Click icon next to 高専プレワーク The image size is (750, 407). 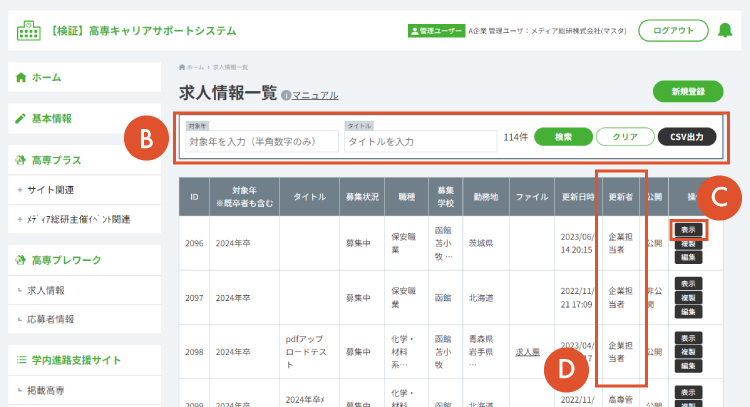[21, 260]
